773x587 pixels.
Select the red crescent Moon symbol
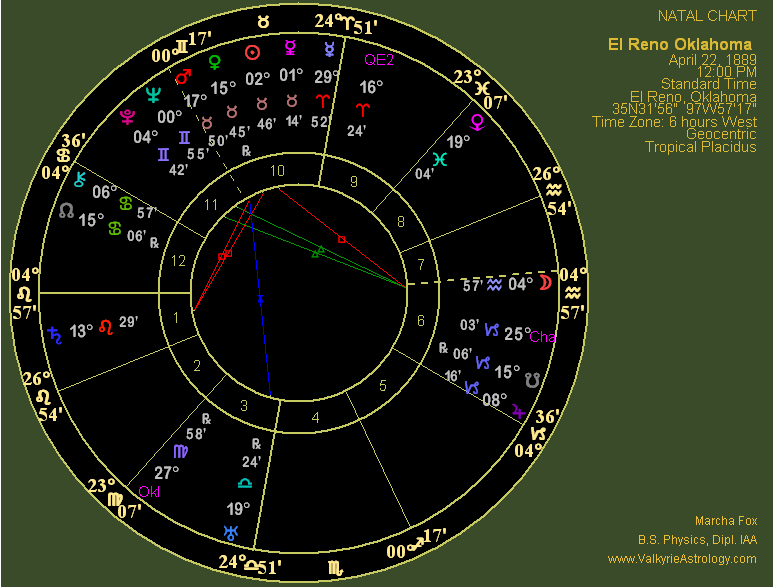(x=545, y=284)
